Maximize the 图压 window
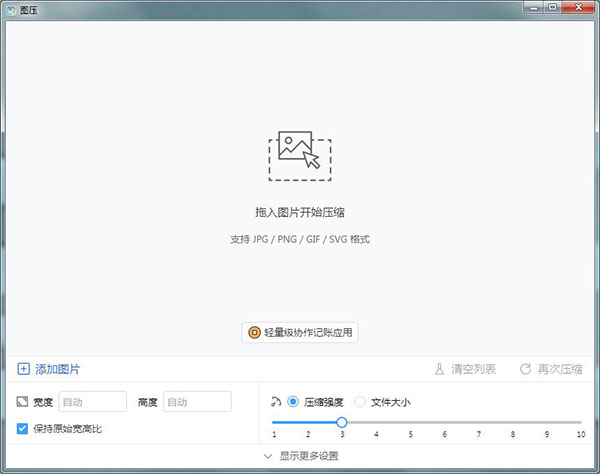The height and width of the screenshot is (474, 600). click(x=552, y=8)
